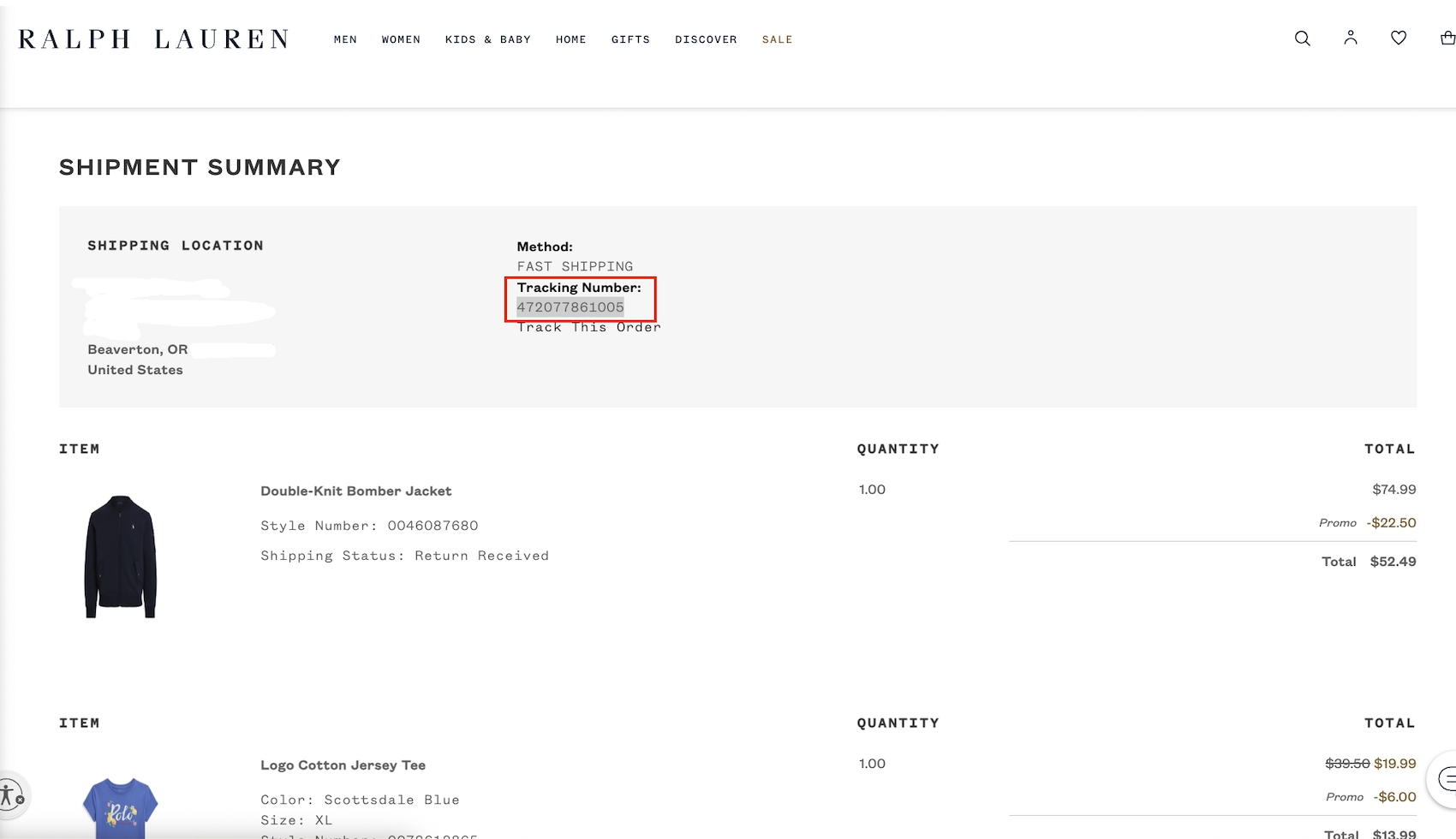Click the Ralph Lauren logo

(x=153, y=39)
